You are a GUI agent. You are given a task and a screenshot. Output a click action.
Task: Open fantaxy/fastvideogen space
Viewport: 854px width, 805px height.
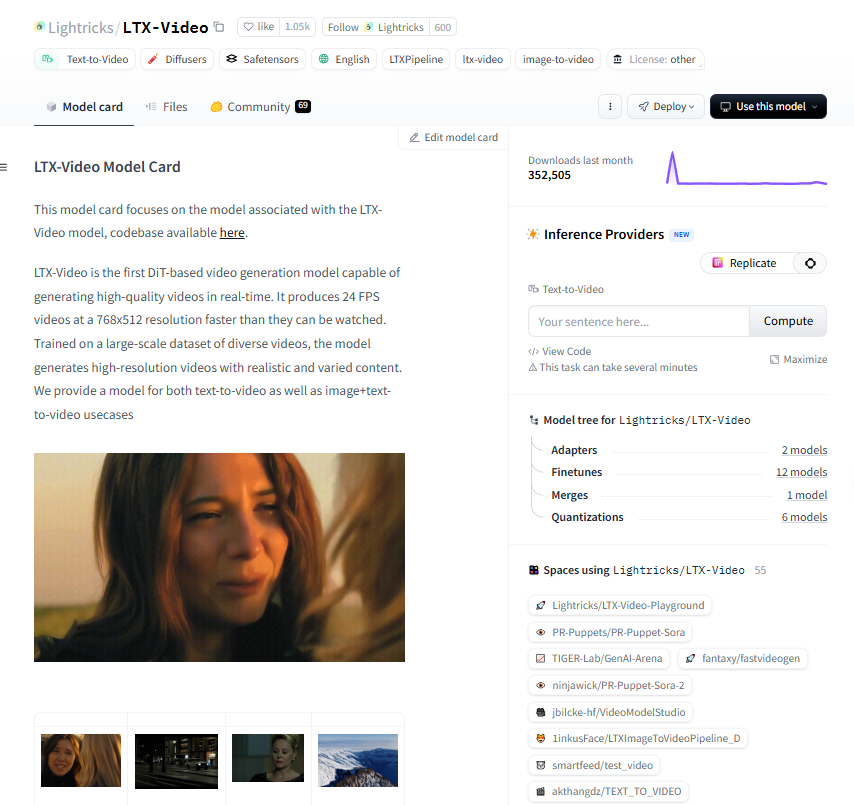[742, 658]
